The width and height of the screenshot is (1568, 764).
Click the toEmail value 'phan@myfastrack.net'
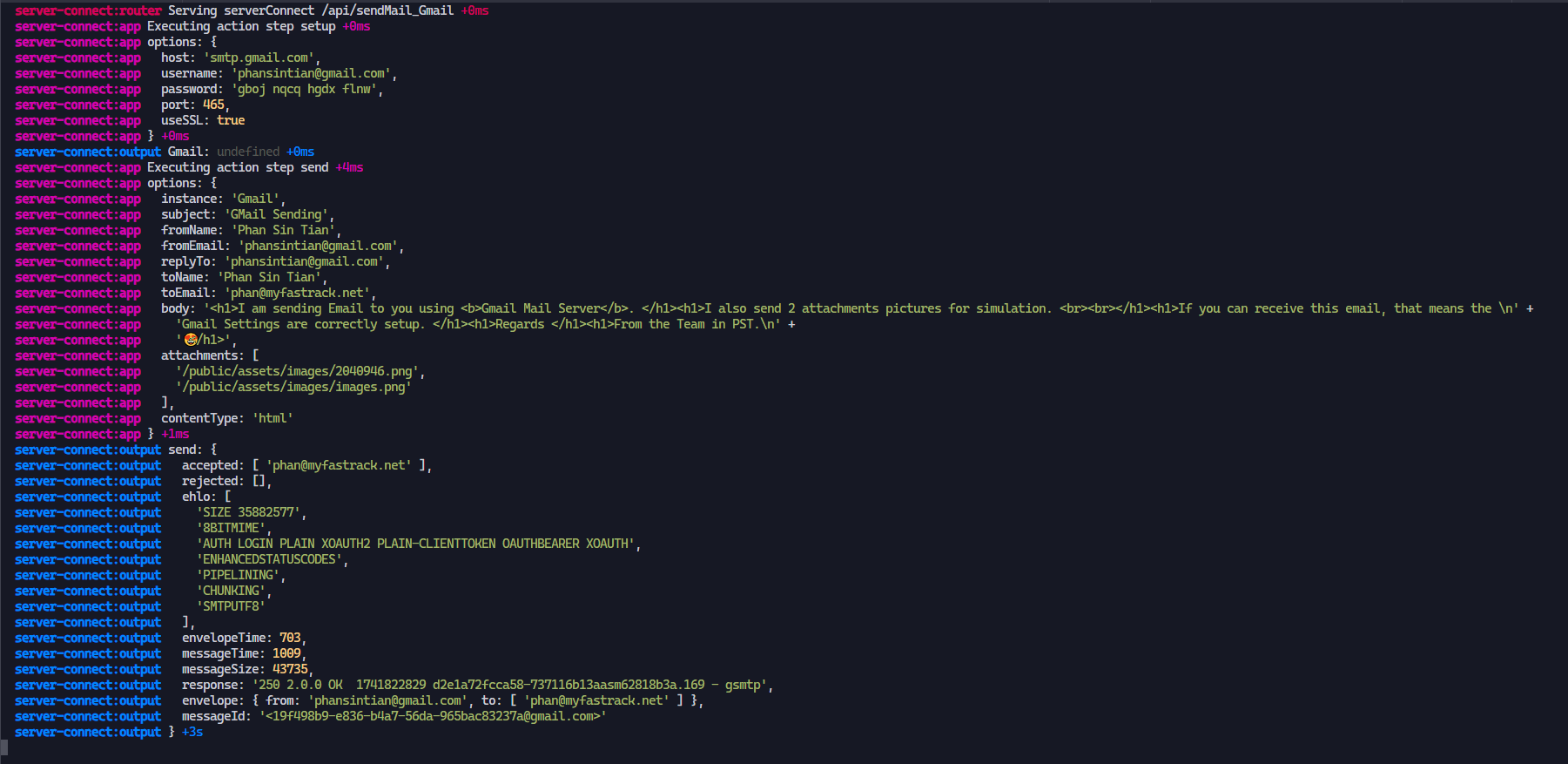tap(298, 293)
